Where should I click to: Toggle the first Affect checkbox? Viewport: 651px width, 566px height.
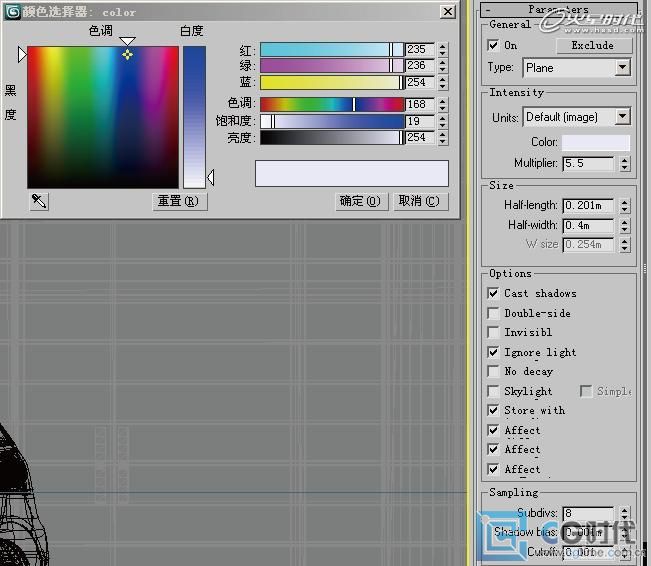pos(493,430)
